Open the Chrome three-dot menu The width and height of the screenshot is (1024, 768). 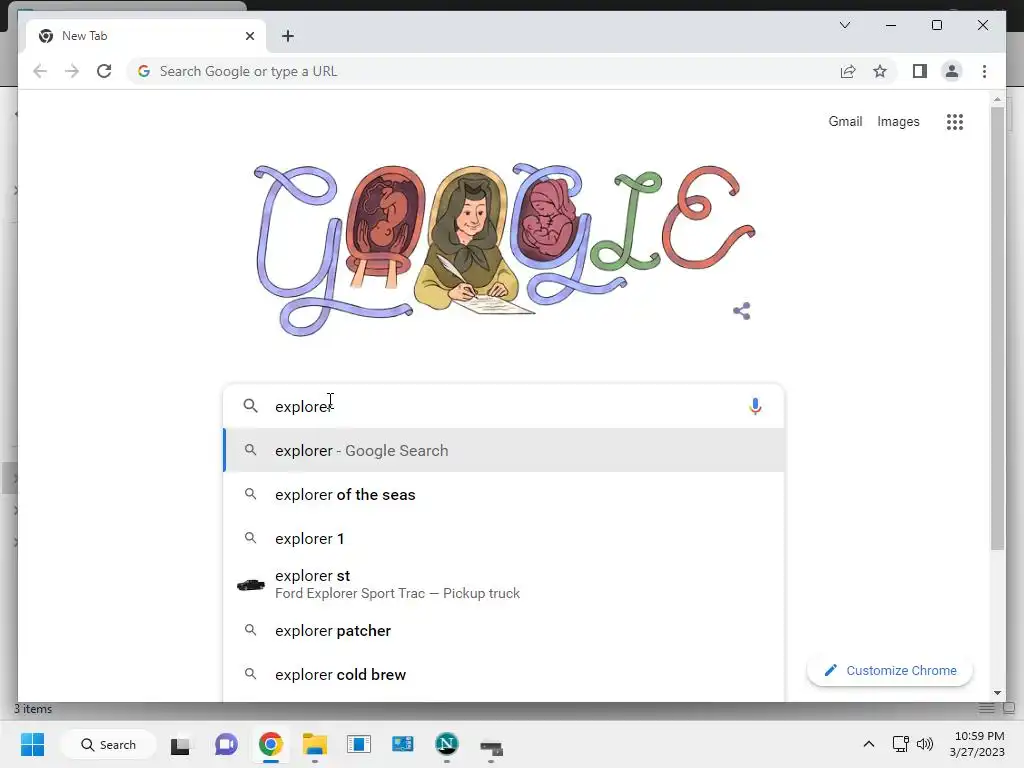[x=984, y=71]
